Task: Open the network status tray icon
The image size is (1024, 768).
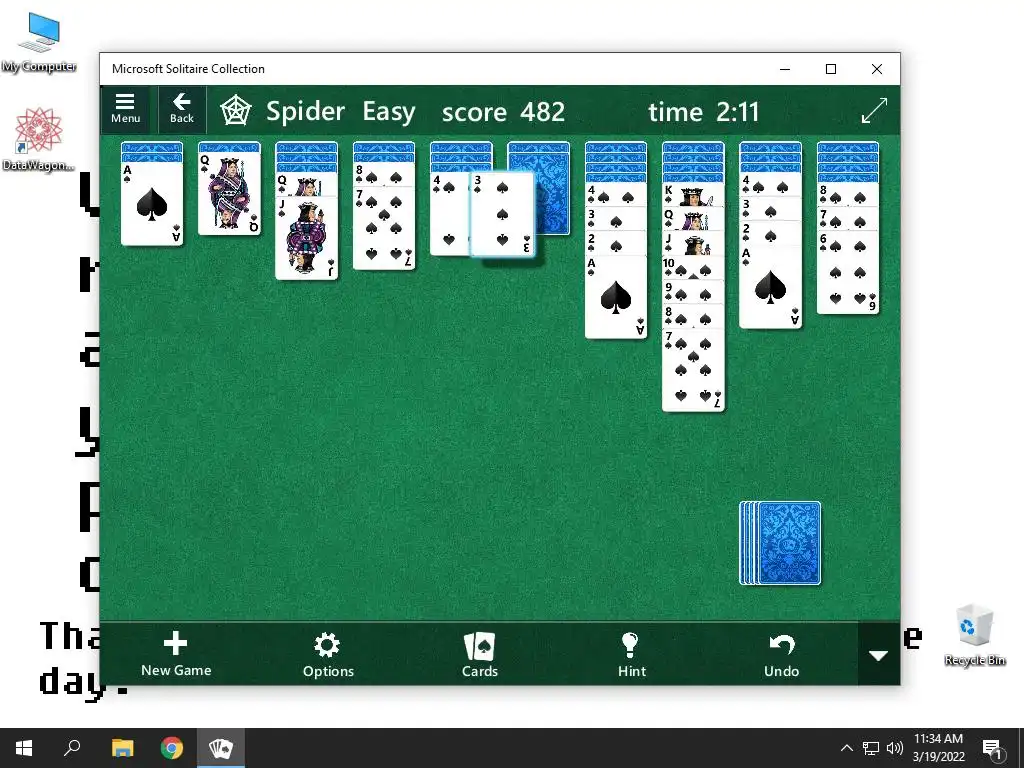Action: click(871, 748)
